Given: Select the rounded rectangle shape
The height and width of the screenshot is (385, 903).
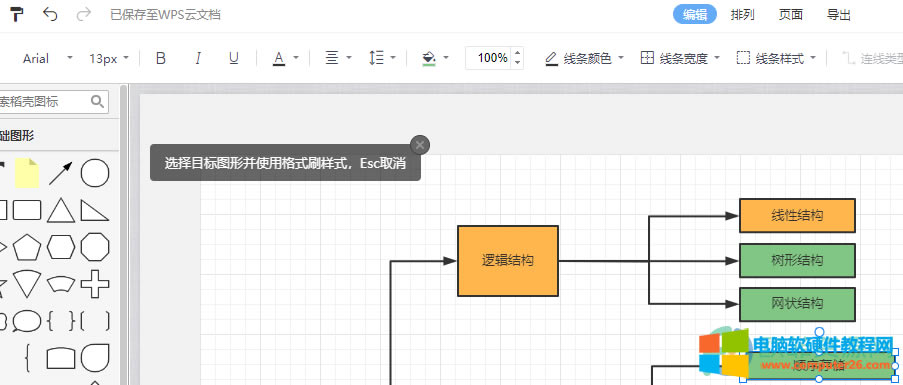Looking at the screenshot, I should pos(27,211).
